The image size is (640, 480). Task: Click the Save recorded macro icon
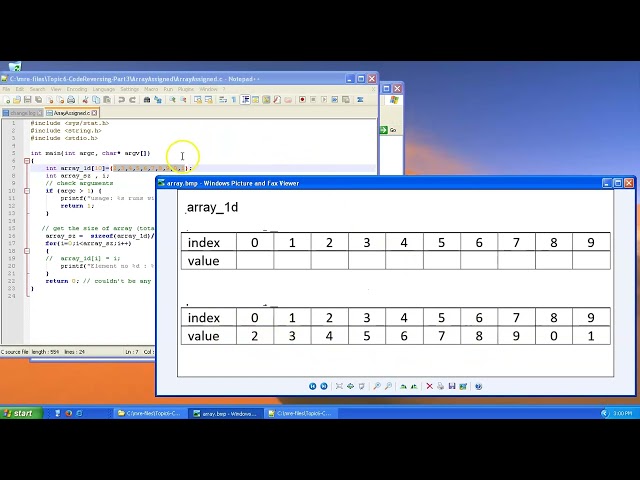click(346, 100)
